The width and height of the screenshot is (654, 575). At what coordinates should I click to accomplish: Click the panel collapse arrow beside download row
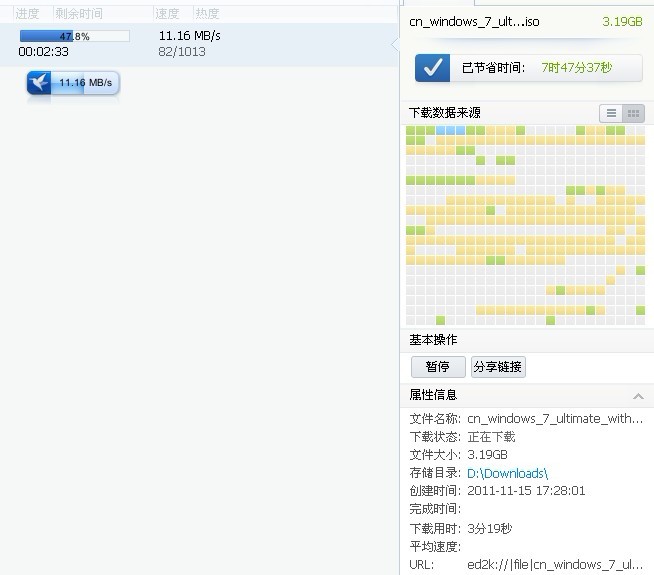(395, 44)
